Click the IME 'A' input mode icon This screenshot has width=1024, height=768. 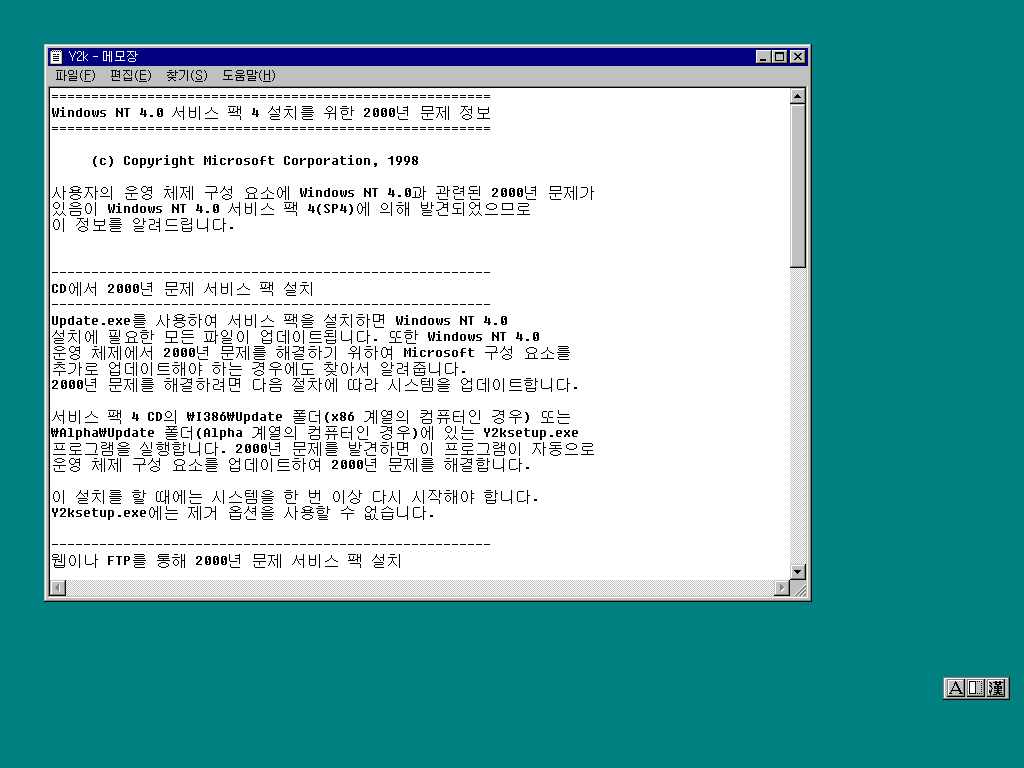pos(955,688)
